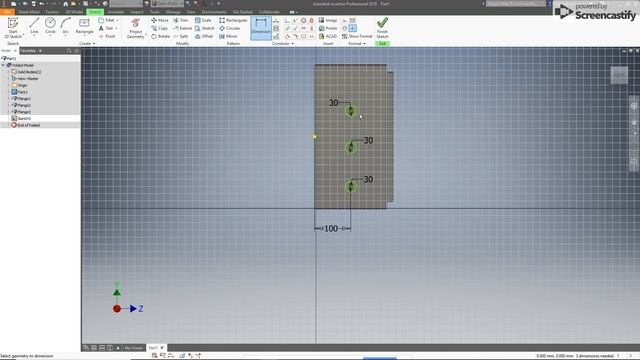Viewport: 640px width, 360px height.
Task: Search the model browser
Action: 69,51
